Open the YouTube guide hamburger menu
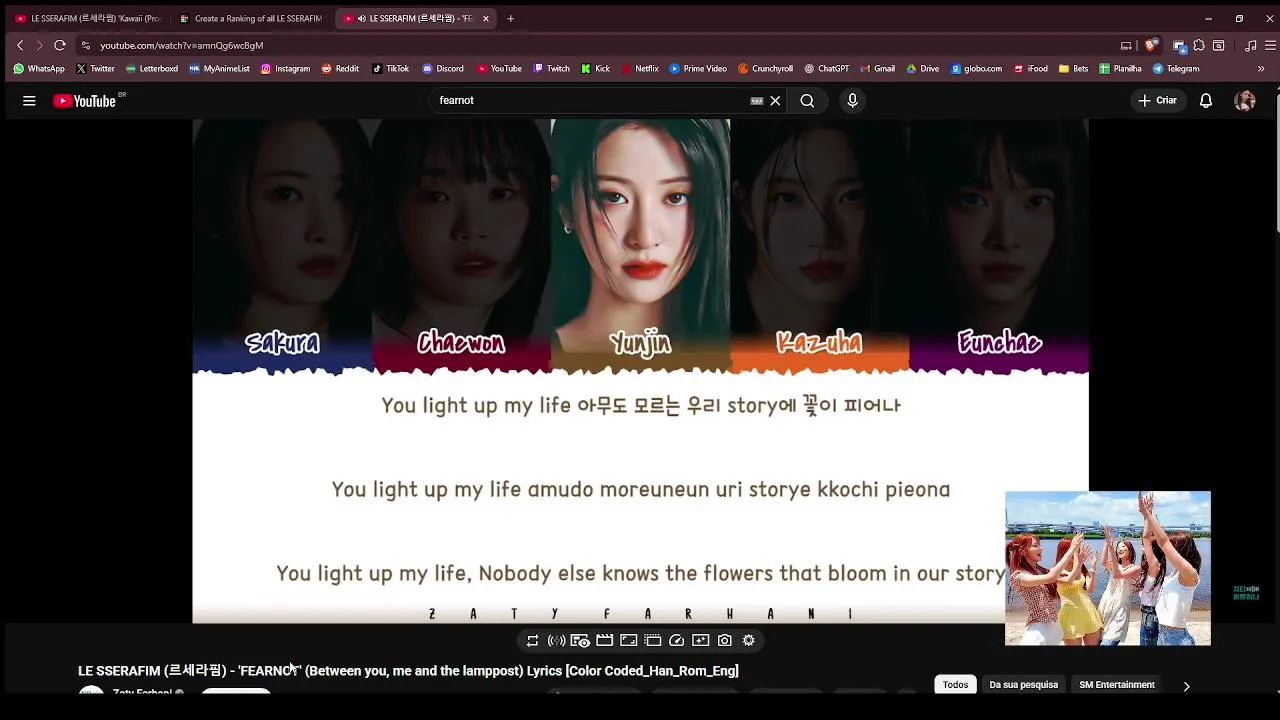Screen dimensions: 1280x720 29,101
